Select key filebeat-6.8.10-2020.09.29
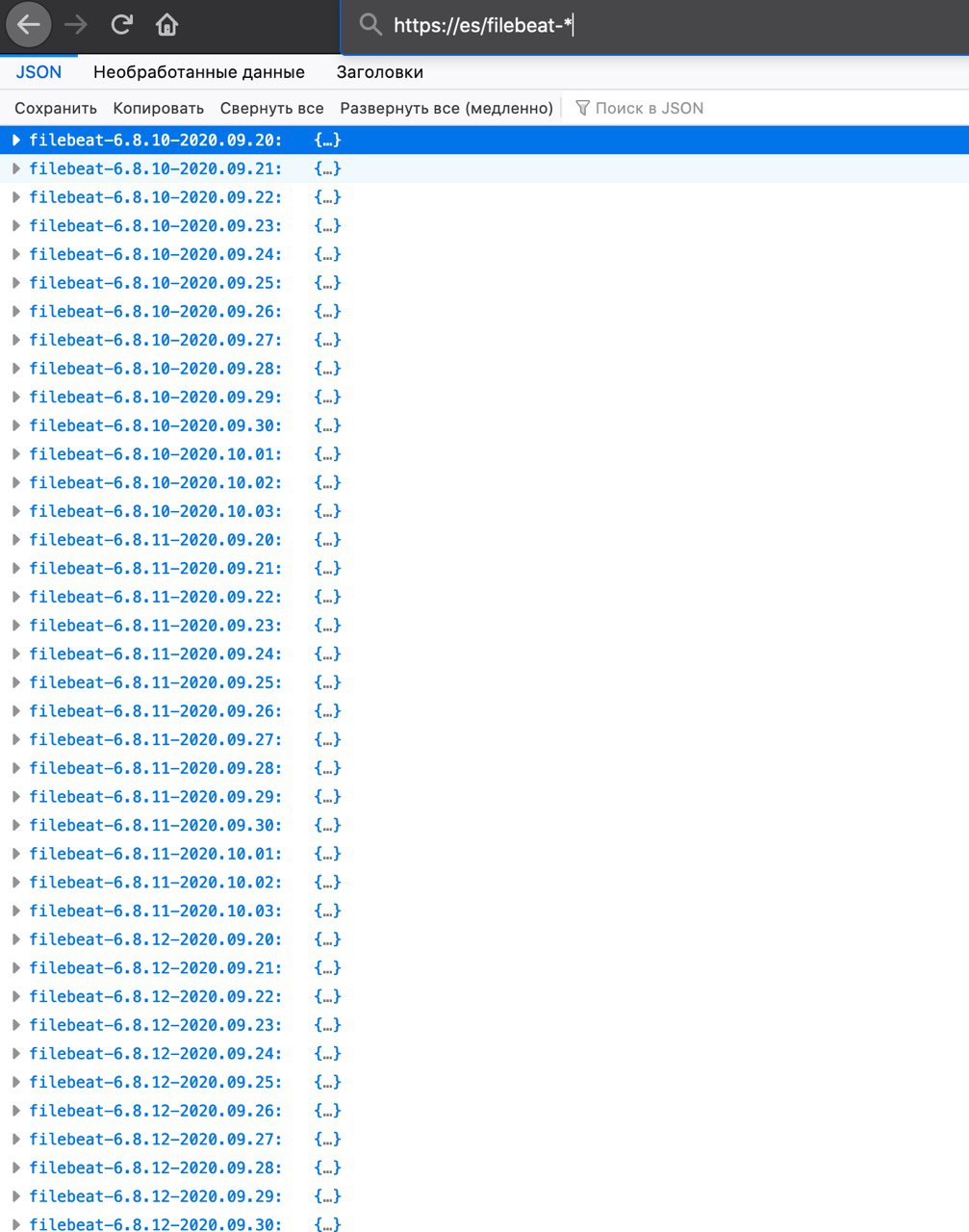 tap(156, 398)
